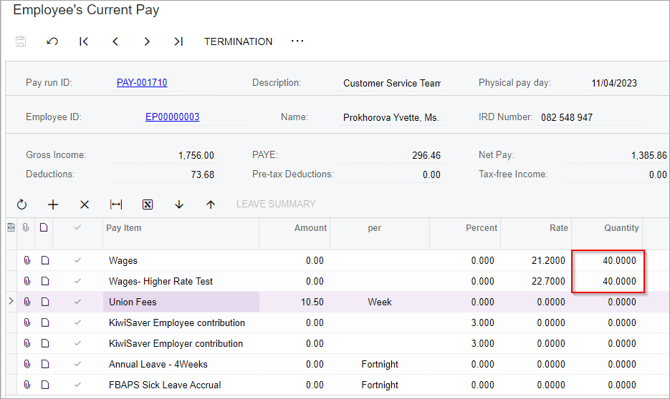Screen dimensions: 670x399
Task: Open the three-dots more actions menu
Action: click(x=297, y=41)
